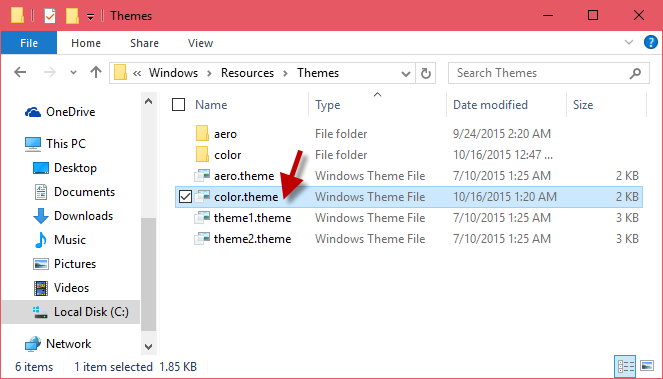Click the search magnifier icon
The image size is (663, 379).
tap(635, 74)
